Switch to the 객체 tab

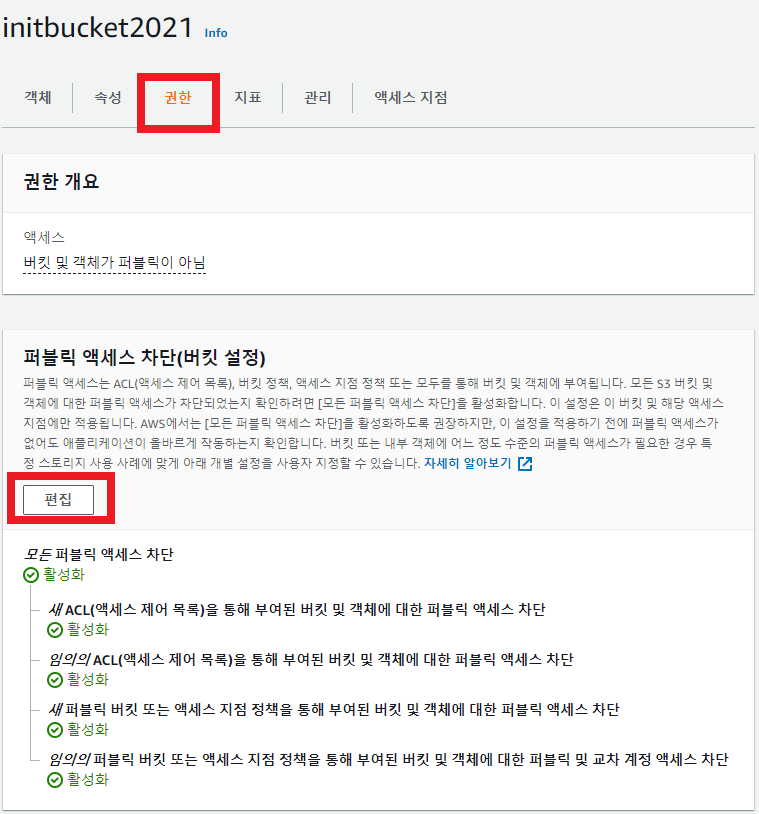tap(38, 97)
